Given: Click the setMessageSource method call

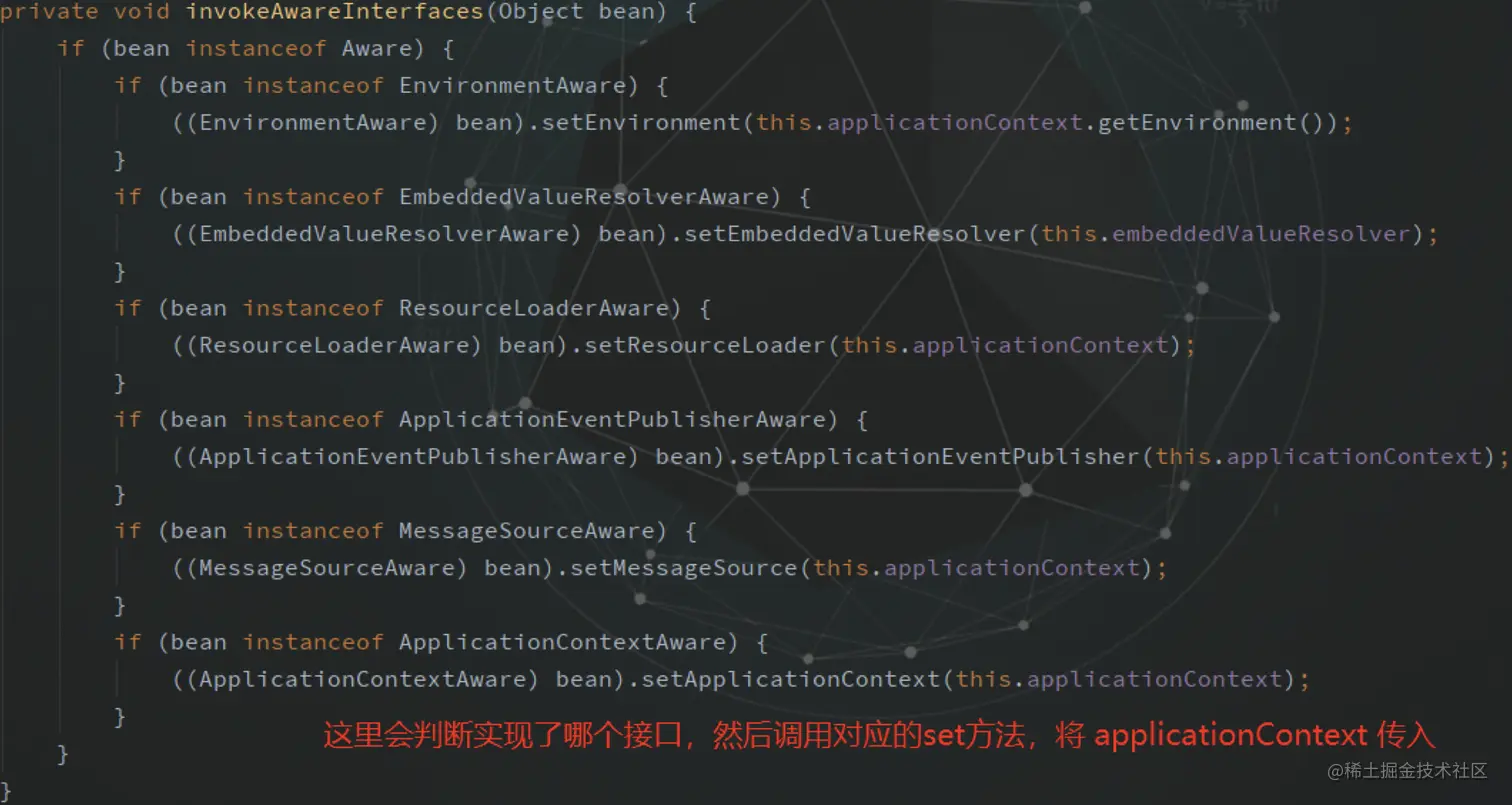Looking at the screenshot, I should coord(684,567).
